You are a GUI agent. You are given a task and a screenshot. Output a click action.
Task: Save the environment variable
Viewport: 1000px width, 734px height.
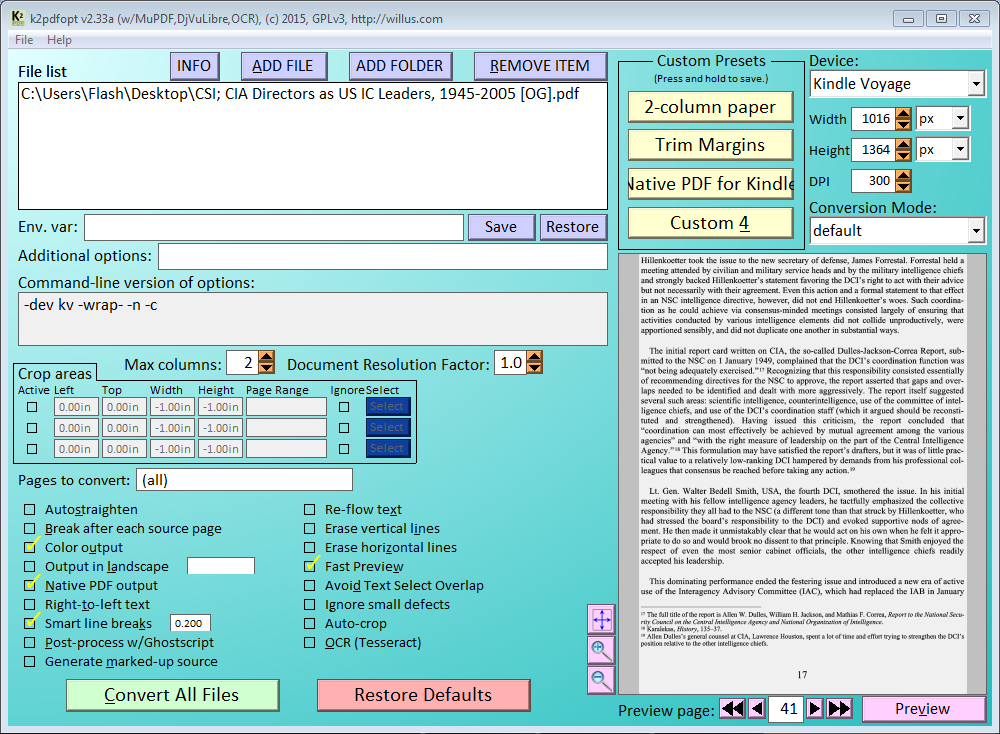coord(501,227)
